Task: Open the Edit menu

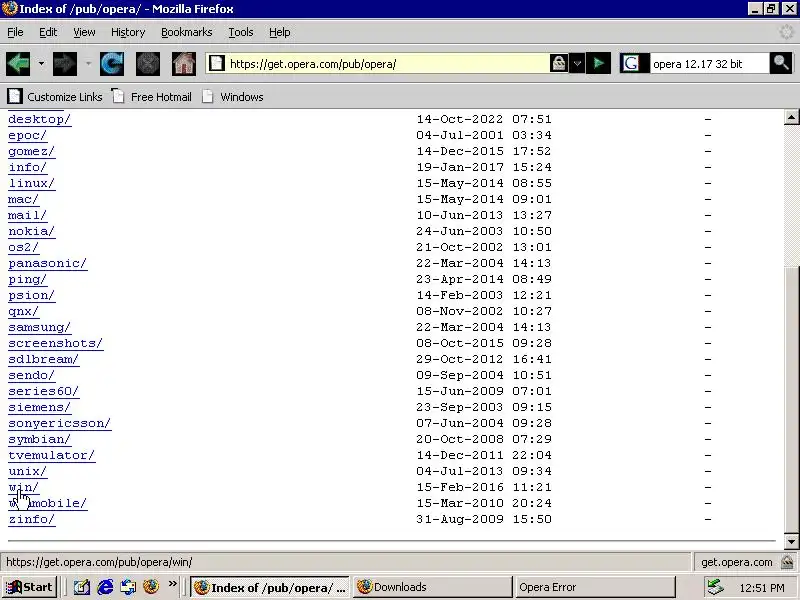Action: point(48,32)
